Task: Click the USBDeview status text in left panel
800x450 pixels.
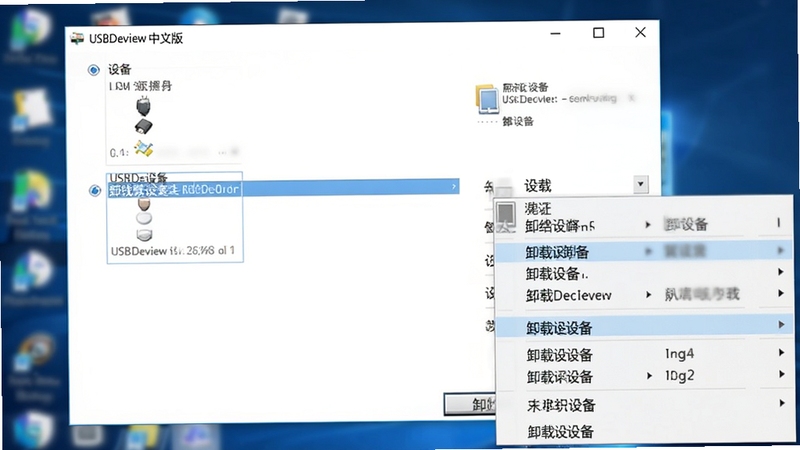Action: coord(172,251)
